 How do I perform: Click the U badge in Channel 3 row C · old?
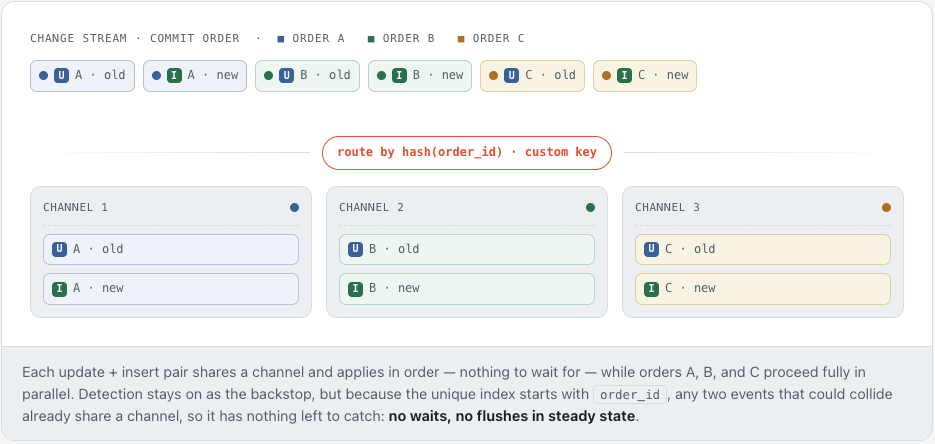(x=651, y=249)
